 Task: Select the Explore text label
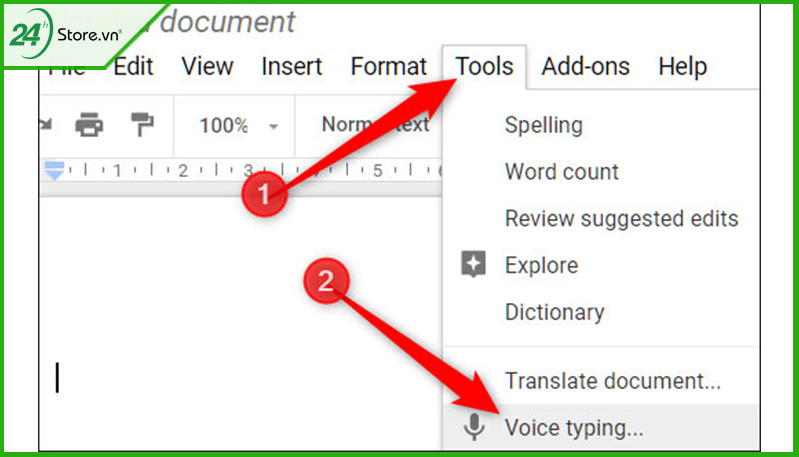point(541,265)
